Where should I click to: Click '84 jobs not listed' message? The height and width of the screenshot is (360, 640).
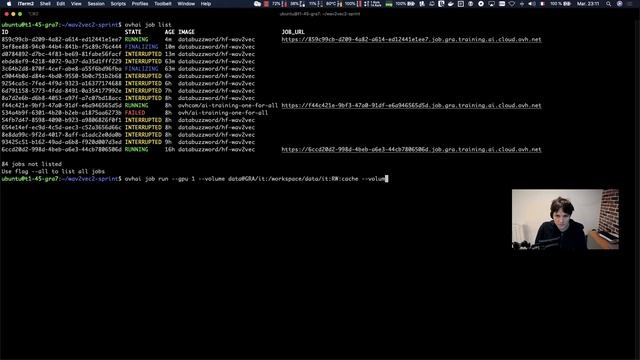32,164
